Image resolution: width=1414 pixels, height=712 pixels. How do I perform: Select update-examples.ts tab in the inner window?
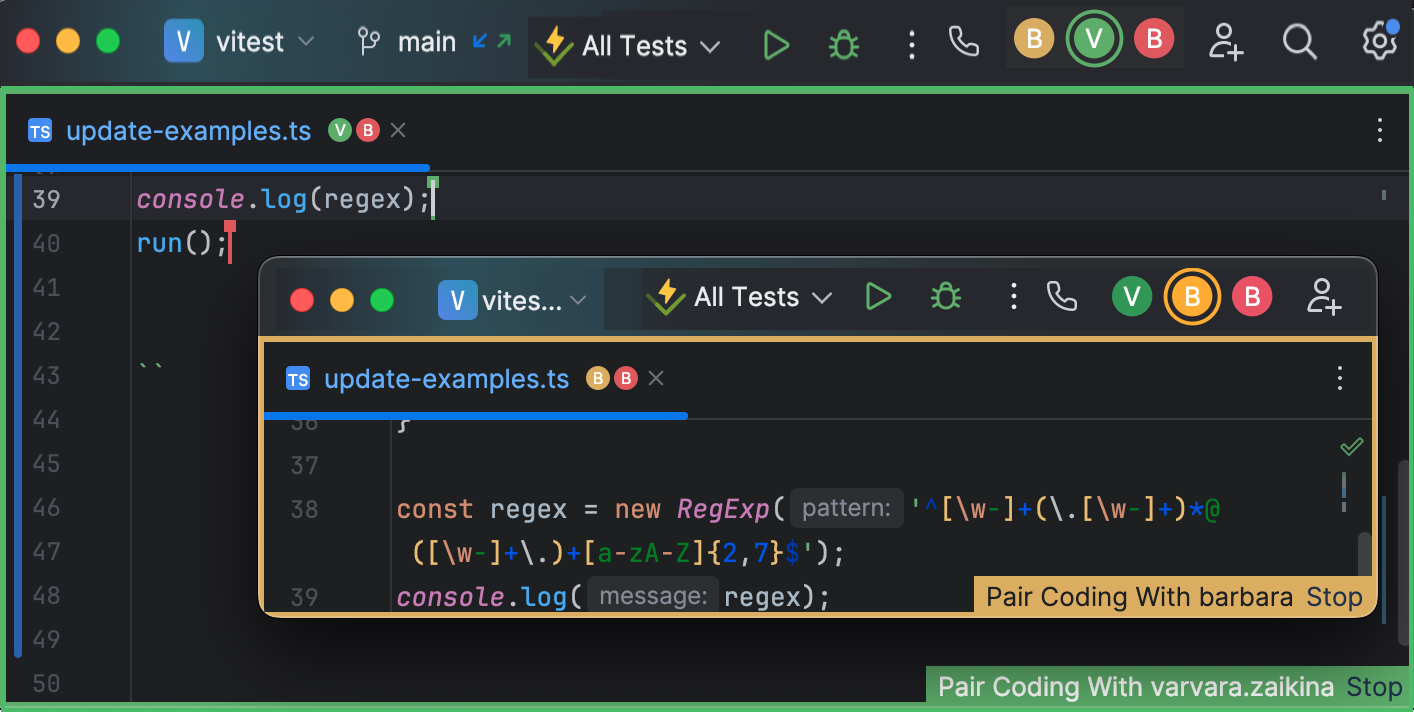point(447,378)
